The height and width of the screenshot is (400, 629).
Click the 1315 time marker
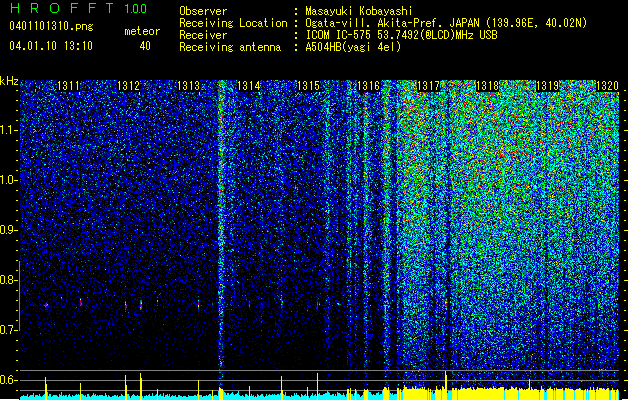(x=308, y=86)
